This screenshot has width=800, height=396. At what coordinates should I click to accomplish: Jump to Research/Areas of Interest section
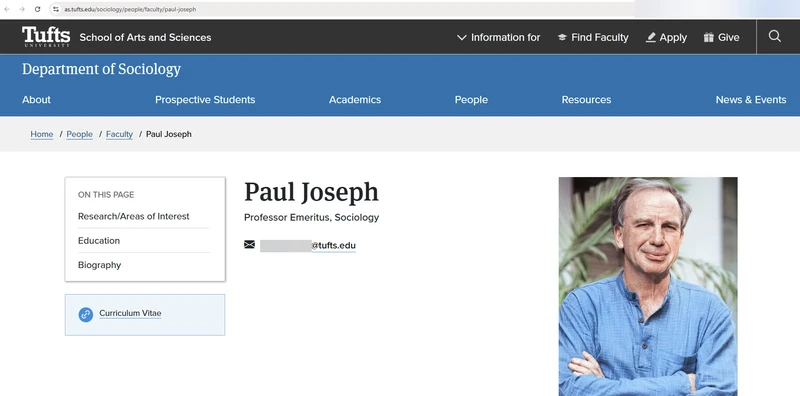tap(134, 216)
